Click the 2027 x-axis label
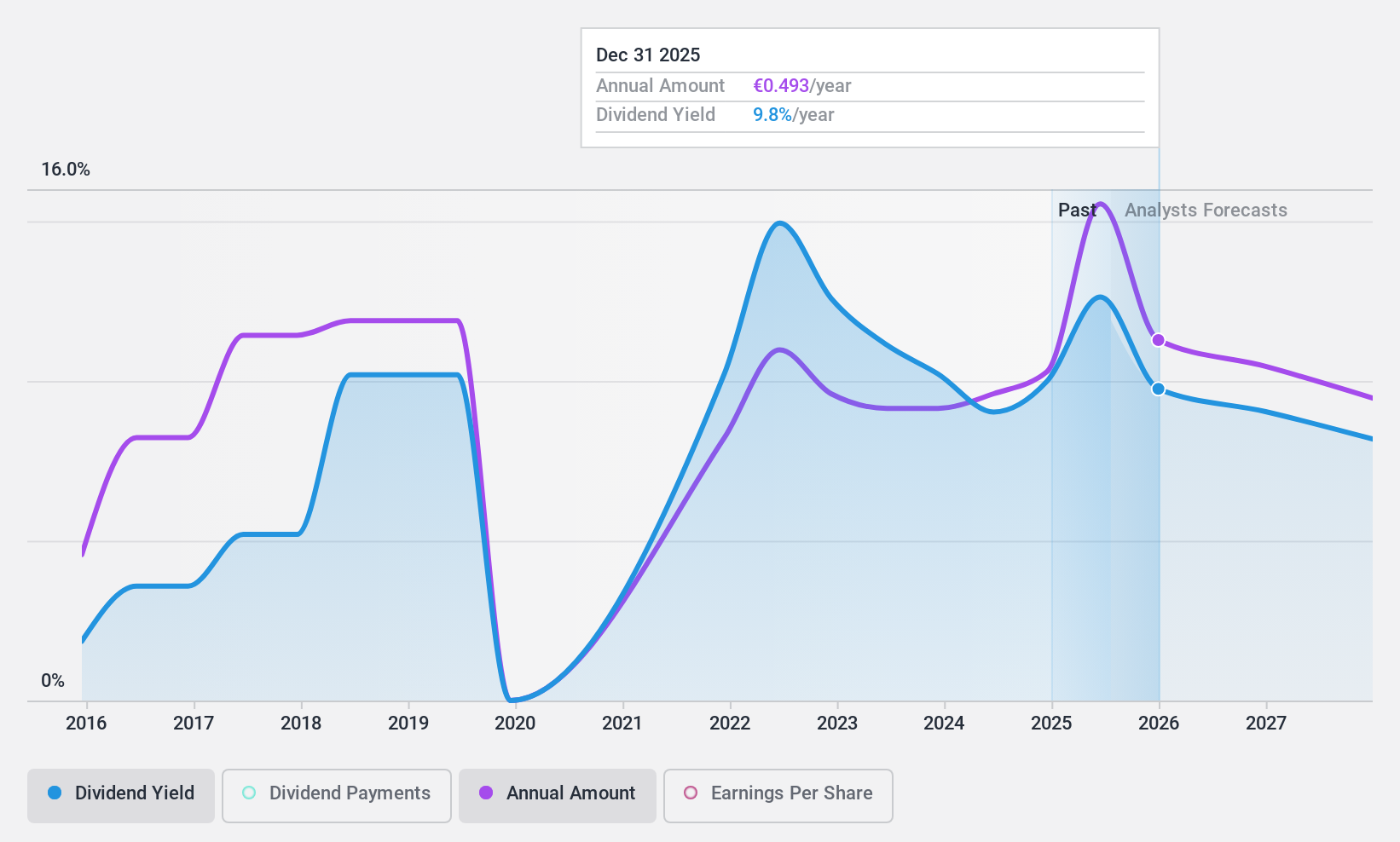This screenshot has height=842, width=1400. pos(1266,724)
